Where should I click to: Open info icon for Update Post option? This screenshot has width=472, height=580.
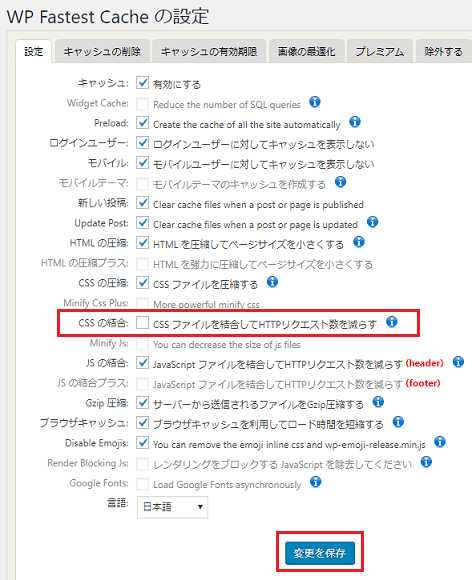372,222
